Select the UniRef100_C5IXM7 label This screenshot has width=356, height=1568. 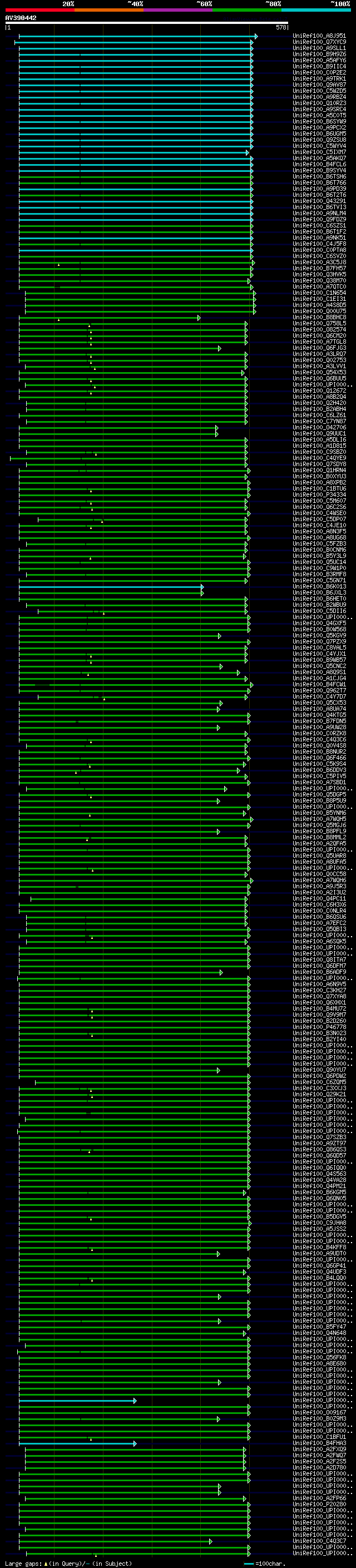pos(319,152)
